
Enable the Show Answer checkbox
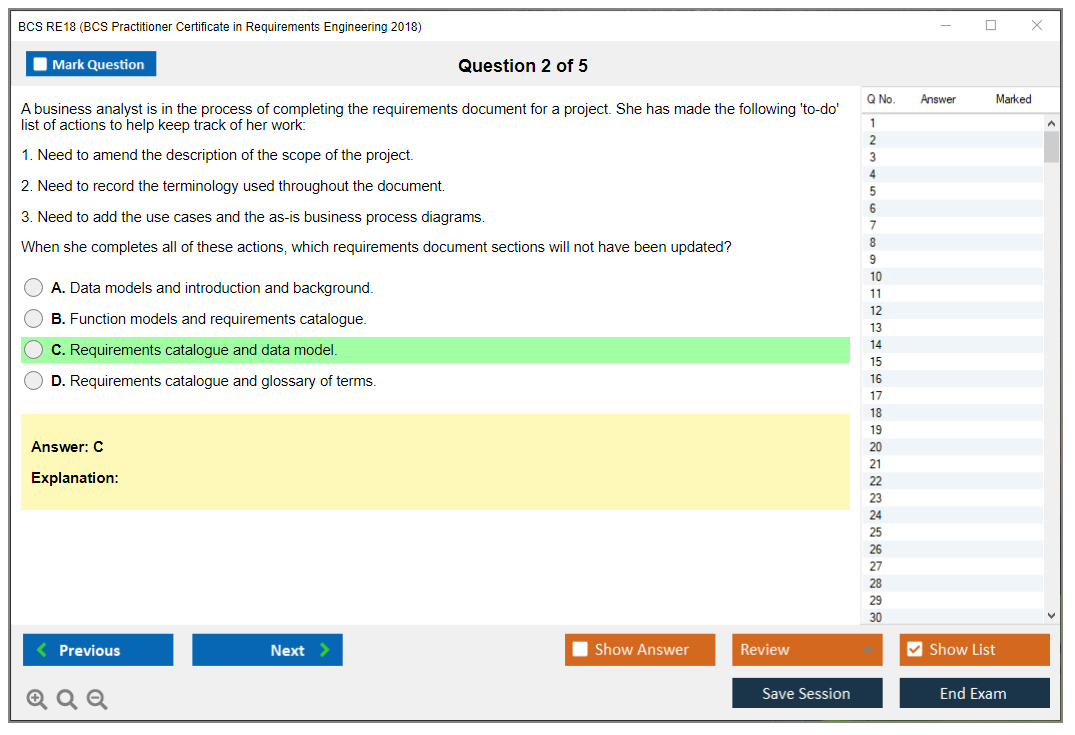580,650
